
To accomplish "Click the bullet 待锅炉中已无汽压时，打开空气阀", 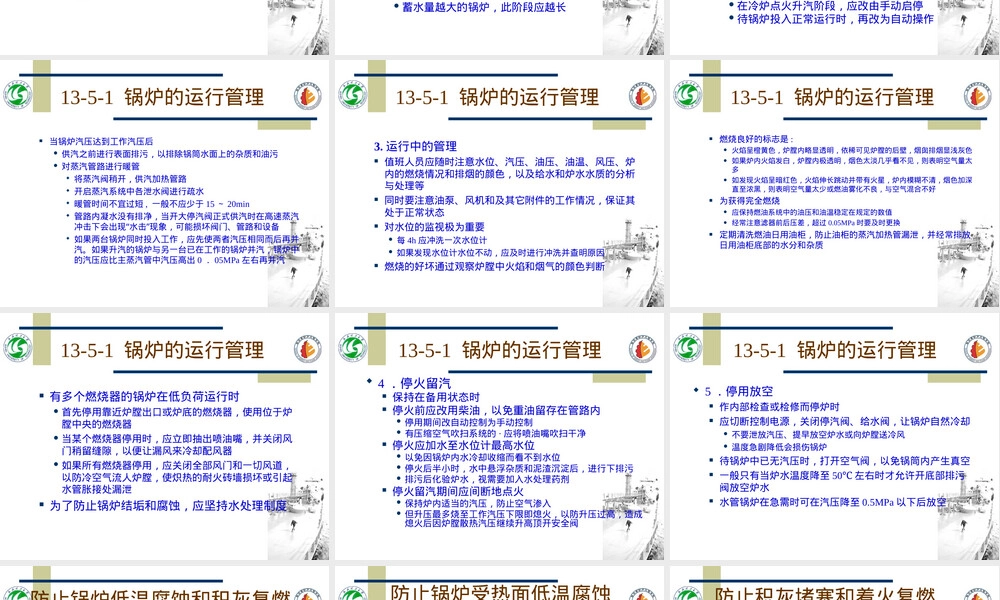I will click(845, 460).
